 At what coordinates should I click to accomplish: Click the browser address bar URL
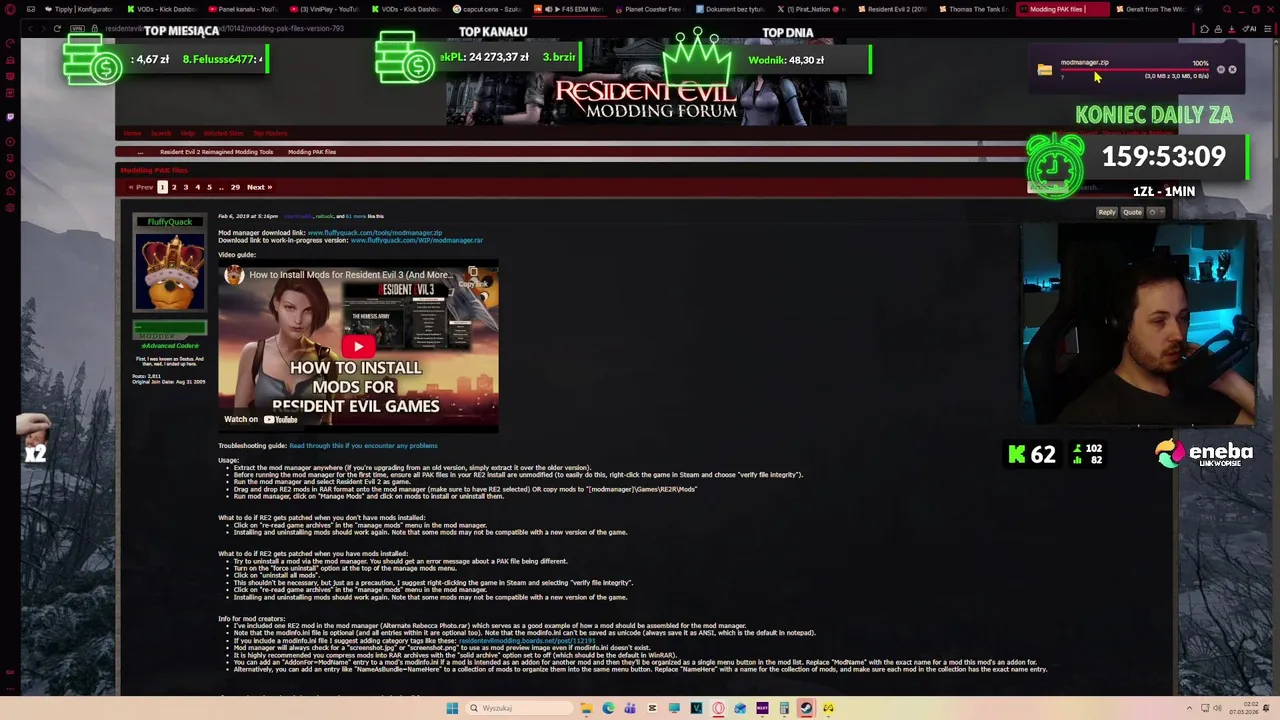pyautogui.click(x=225, y=29)
